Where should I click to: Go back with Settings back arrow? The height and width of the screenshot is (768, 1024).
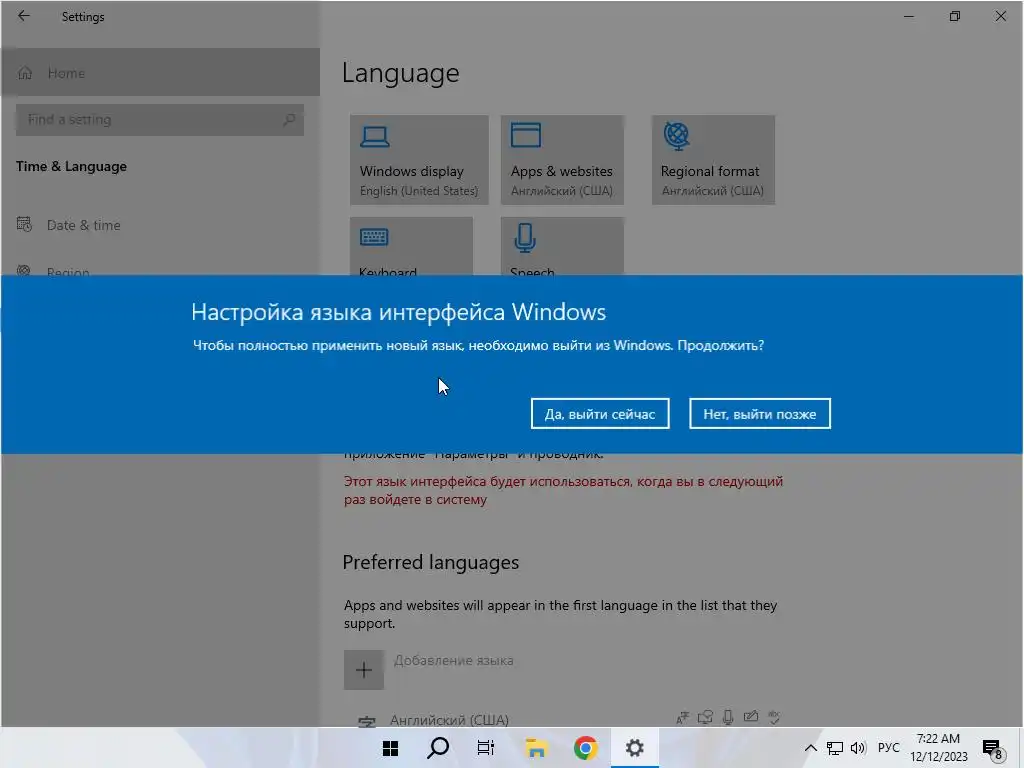[x=24, y=16]
